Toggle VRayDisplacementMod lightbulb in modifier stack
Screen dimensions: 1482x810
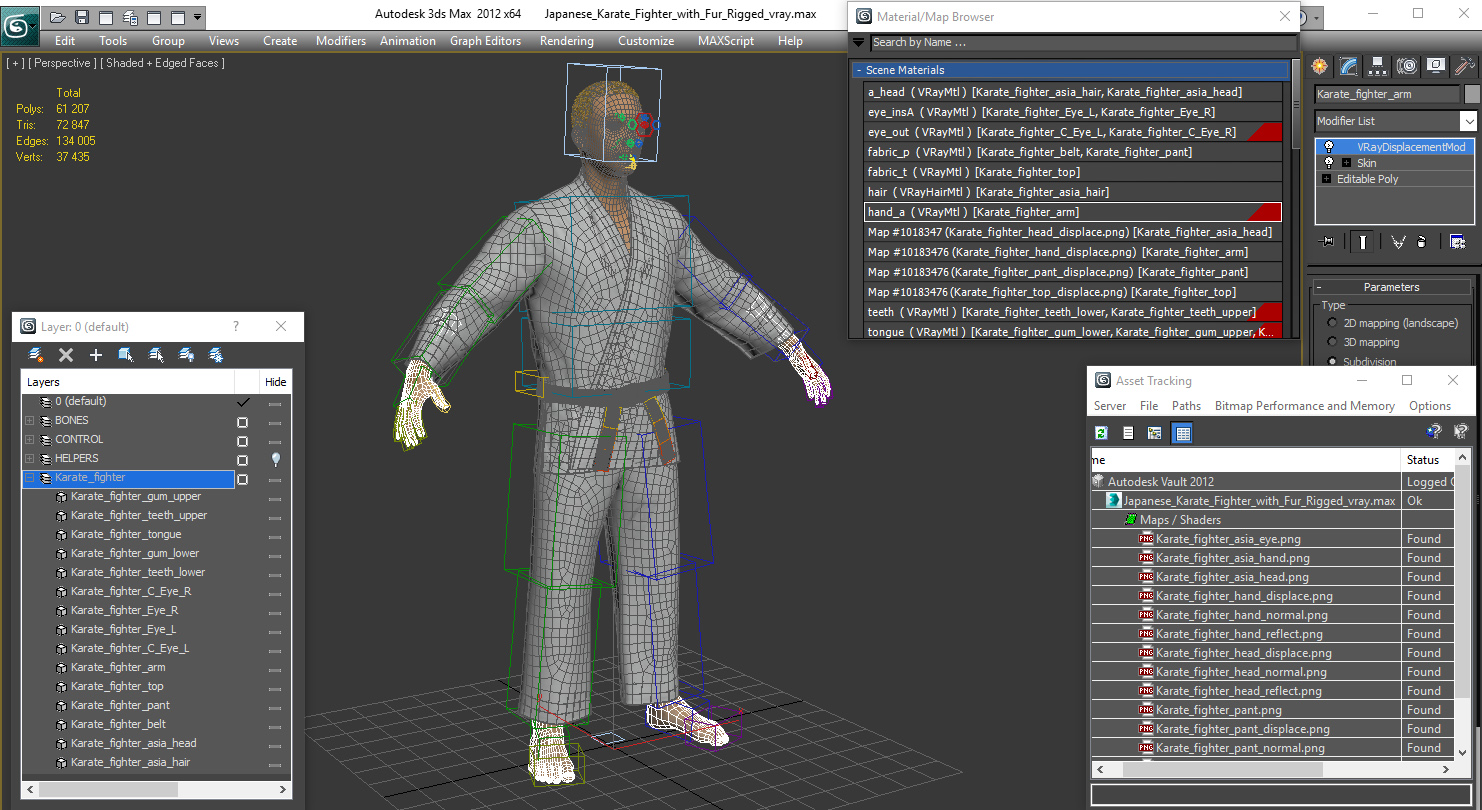pos(1328,147)
